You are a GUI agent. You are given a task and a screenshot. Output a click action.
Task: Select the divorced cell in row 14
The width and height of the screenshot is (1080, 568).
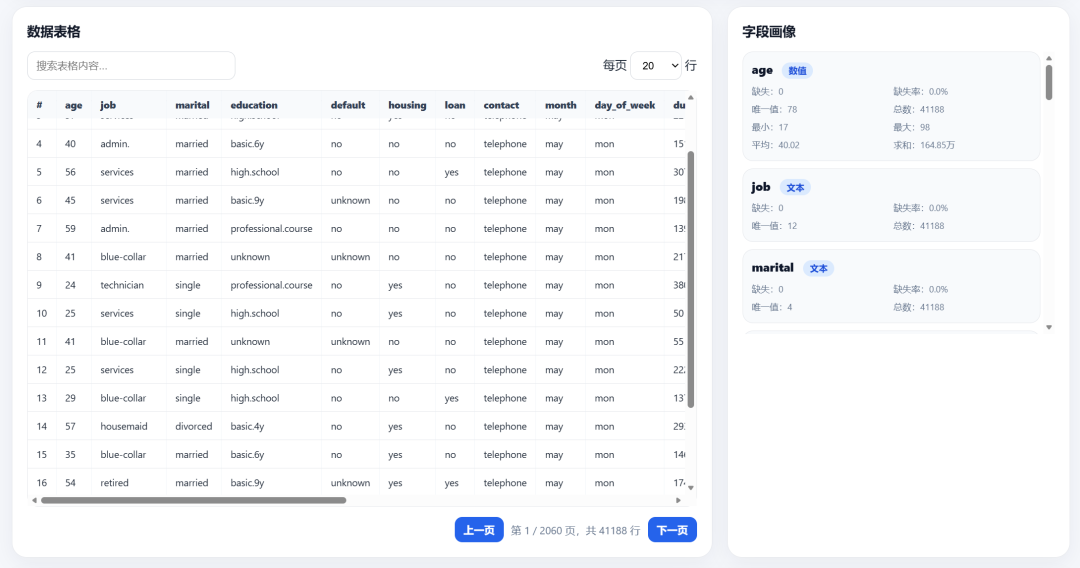click(194, 426)
